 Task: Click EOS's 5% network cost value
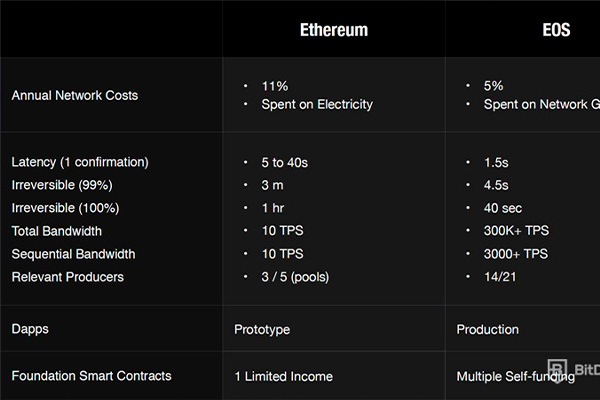pos(493,86)
